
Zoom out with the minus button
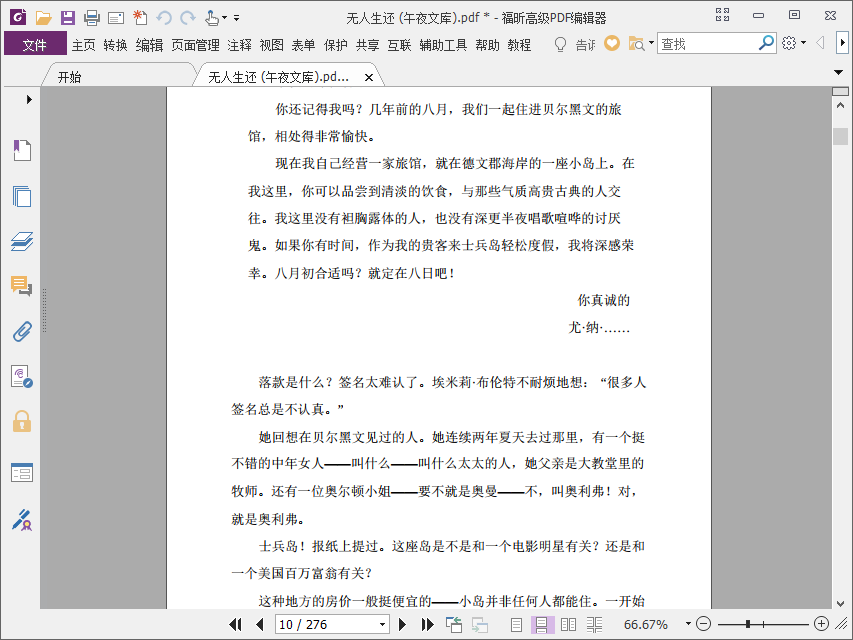[x=703, y=624]
